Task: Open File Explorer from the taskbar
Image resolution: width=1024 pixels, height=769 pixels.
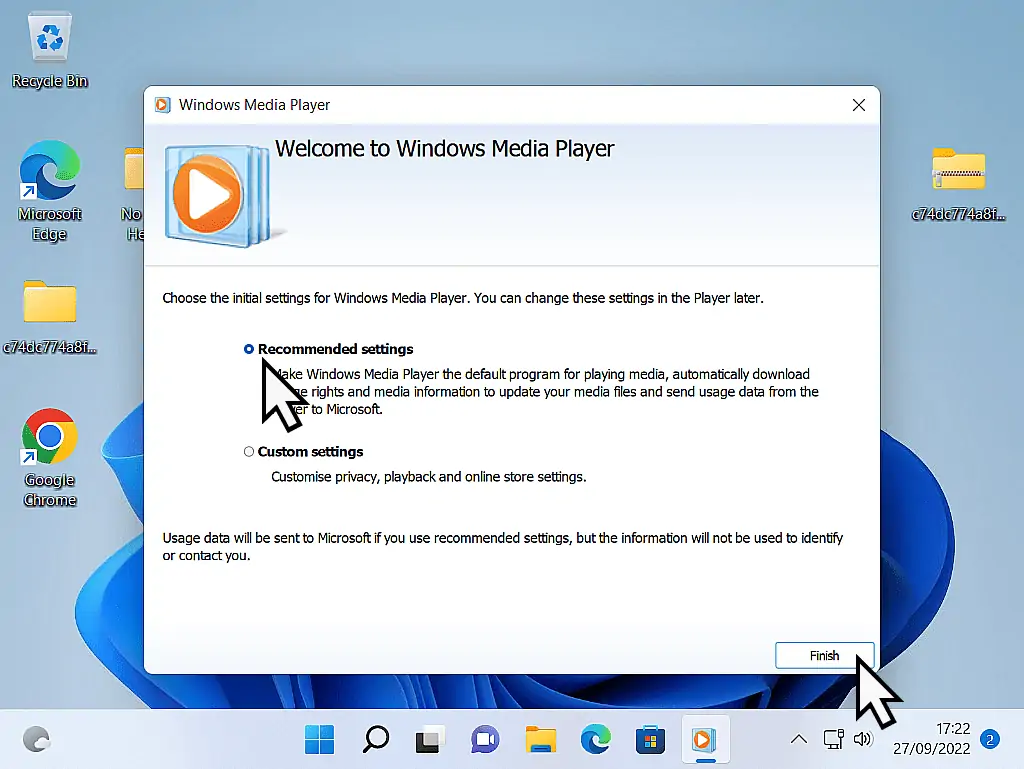Action: point(540,739)
